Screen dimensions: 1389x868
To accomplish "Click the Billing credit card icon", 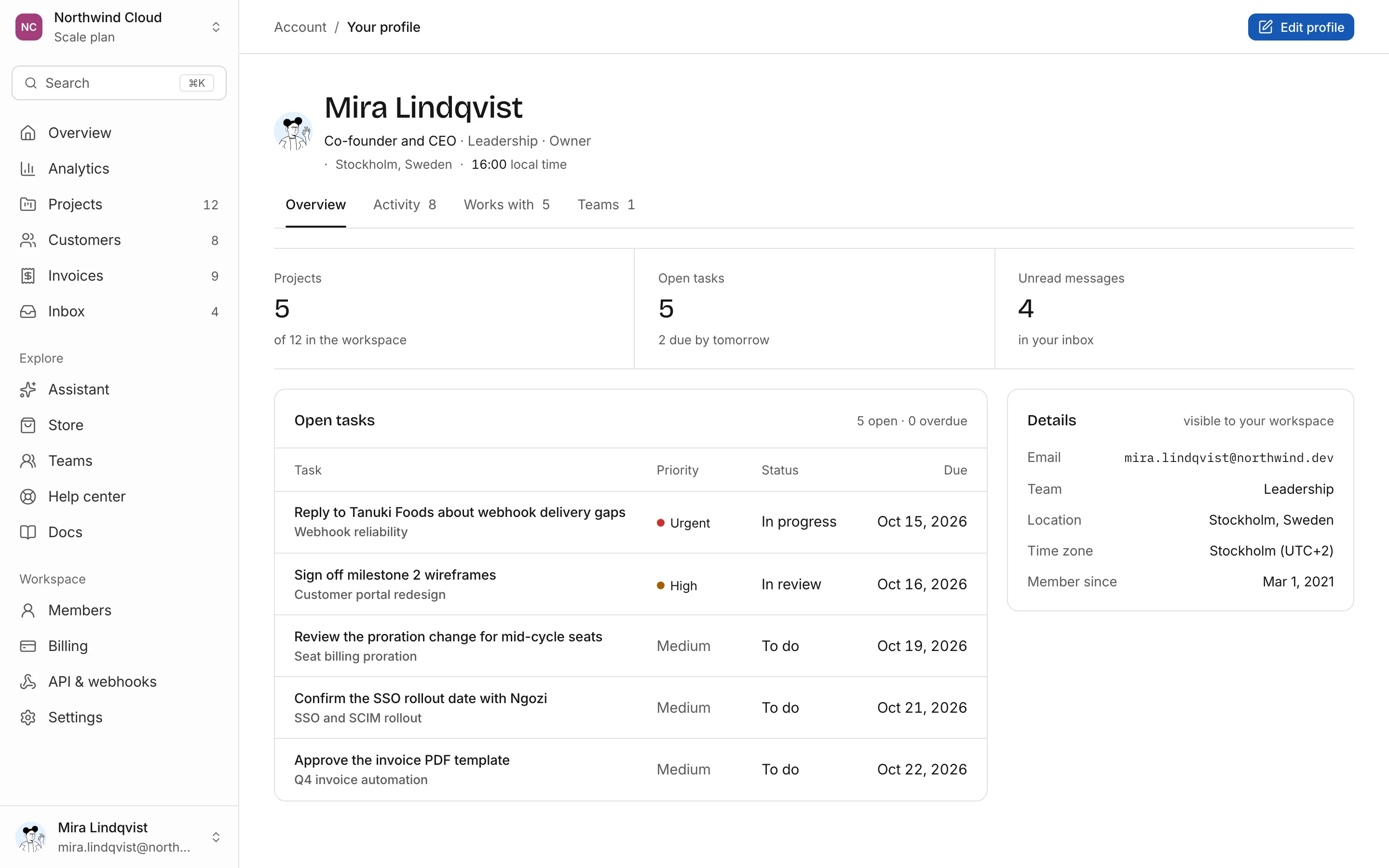I will click(x=27, y=646).
